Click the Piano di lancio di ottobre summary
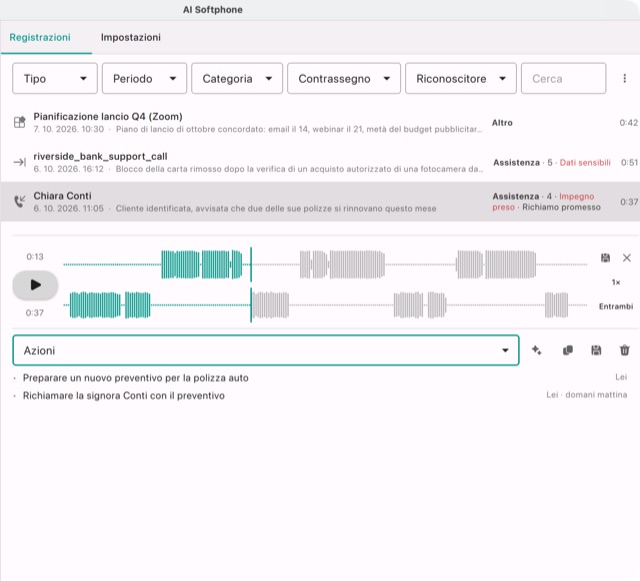The image size is (640, 581). 299,129
